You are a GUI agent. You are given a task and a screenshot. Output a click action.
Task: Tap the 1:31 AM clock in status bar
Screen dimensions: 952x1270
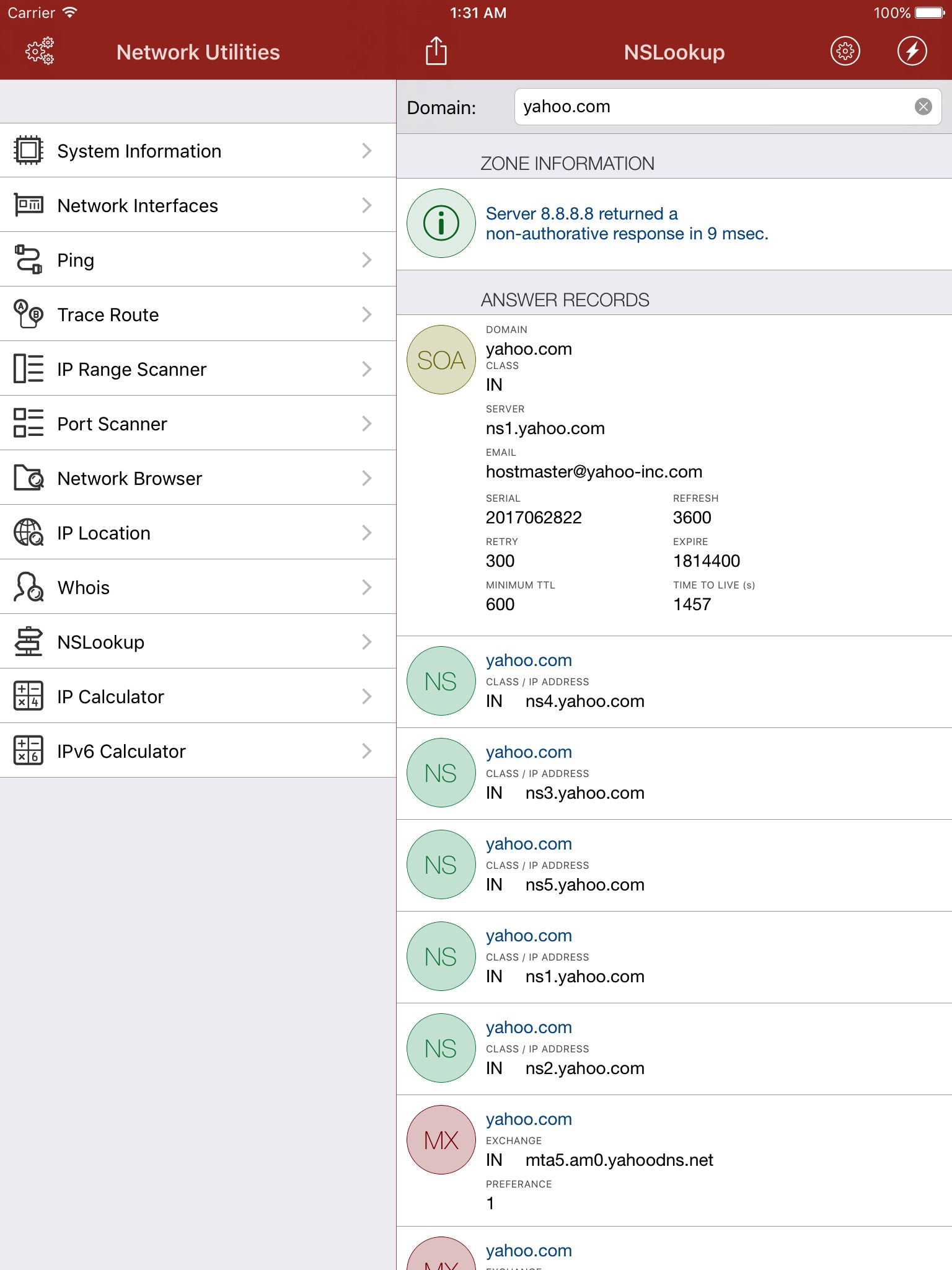478,12
